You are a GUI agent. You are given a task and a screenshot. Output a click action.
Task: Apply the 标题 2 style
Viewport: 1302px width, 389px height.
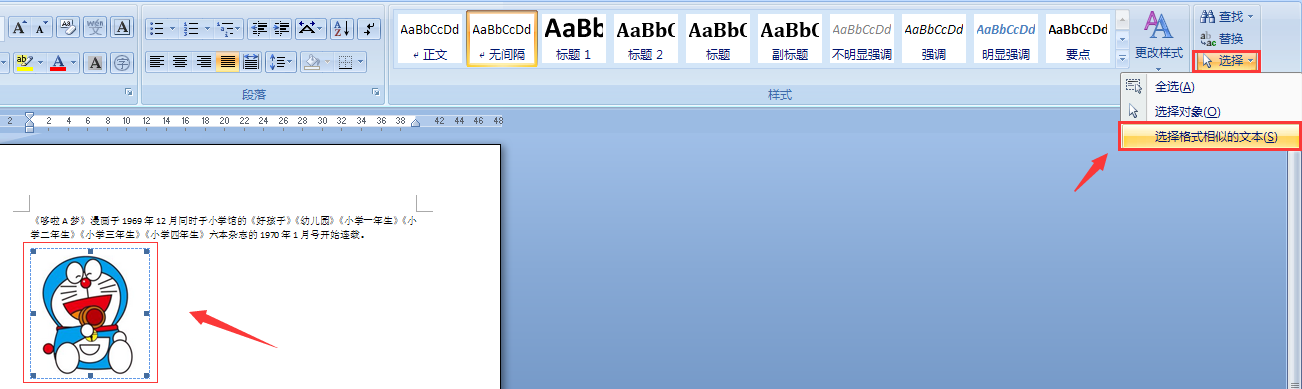[x=646, y=38]
